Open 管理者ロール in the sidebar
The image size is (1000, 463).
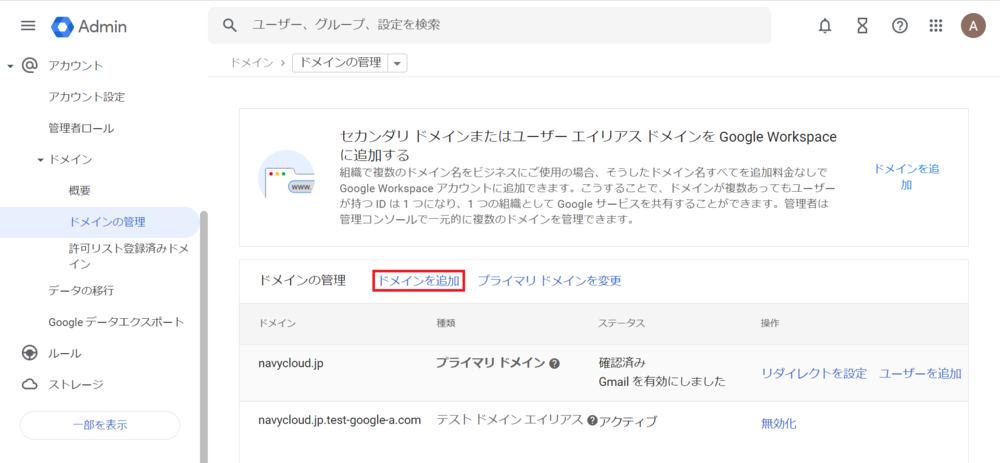tap(81, 128)
